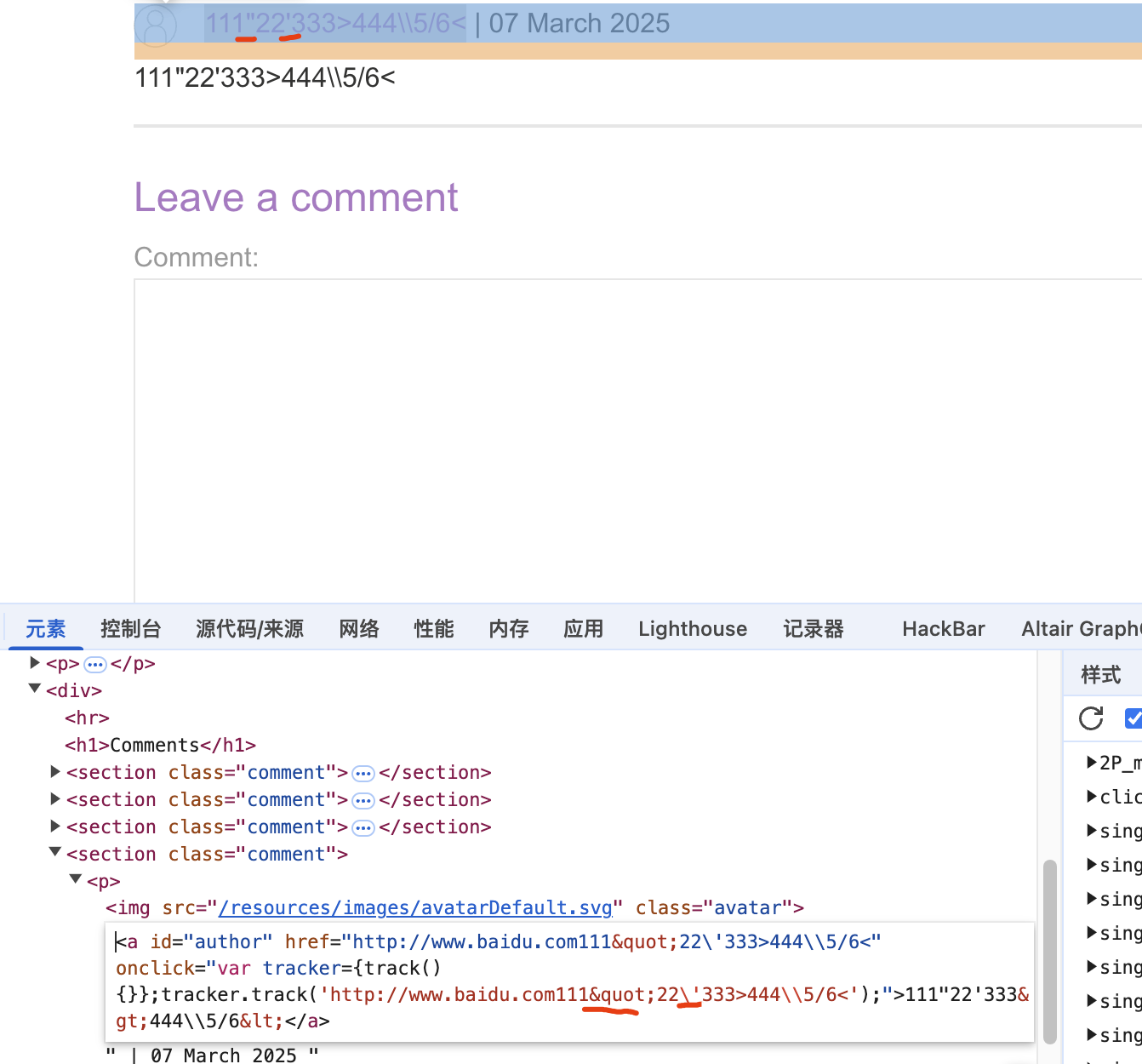Click the default avatar icon beside comment author
Image resolution: width=1142 pixels, height=1064 pixels.
pos(156,26)
